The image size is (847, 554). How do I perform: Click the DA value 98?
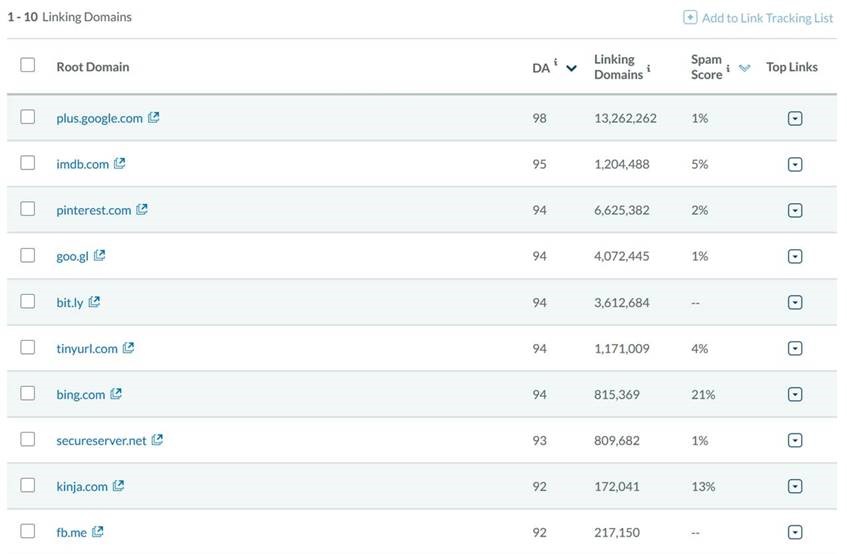(539, 118)
